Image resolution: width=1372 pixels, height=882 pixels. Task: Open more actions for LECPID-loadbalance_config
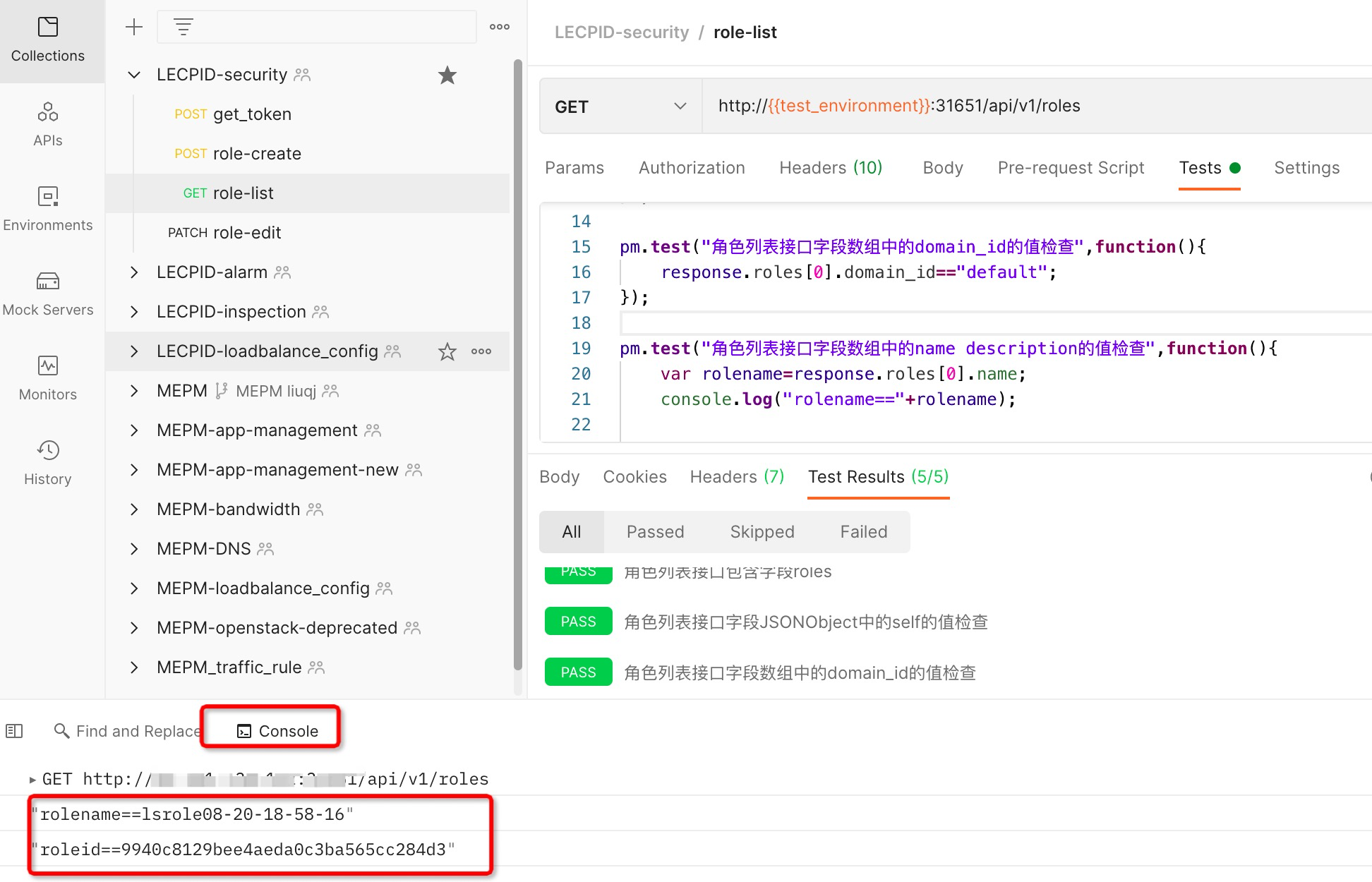pyautogui.click(x=481, y=351)
